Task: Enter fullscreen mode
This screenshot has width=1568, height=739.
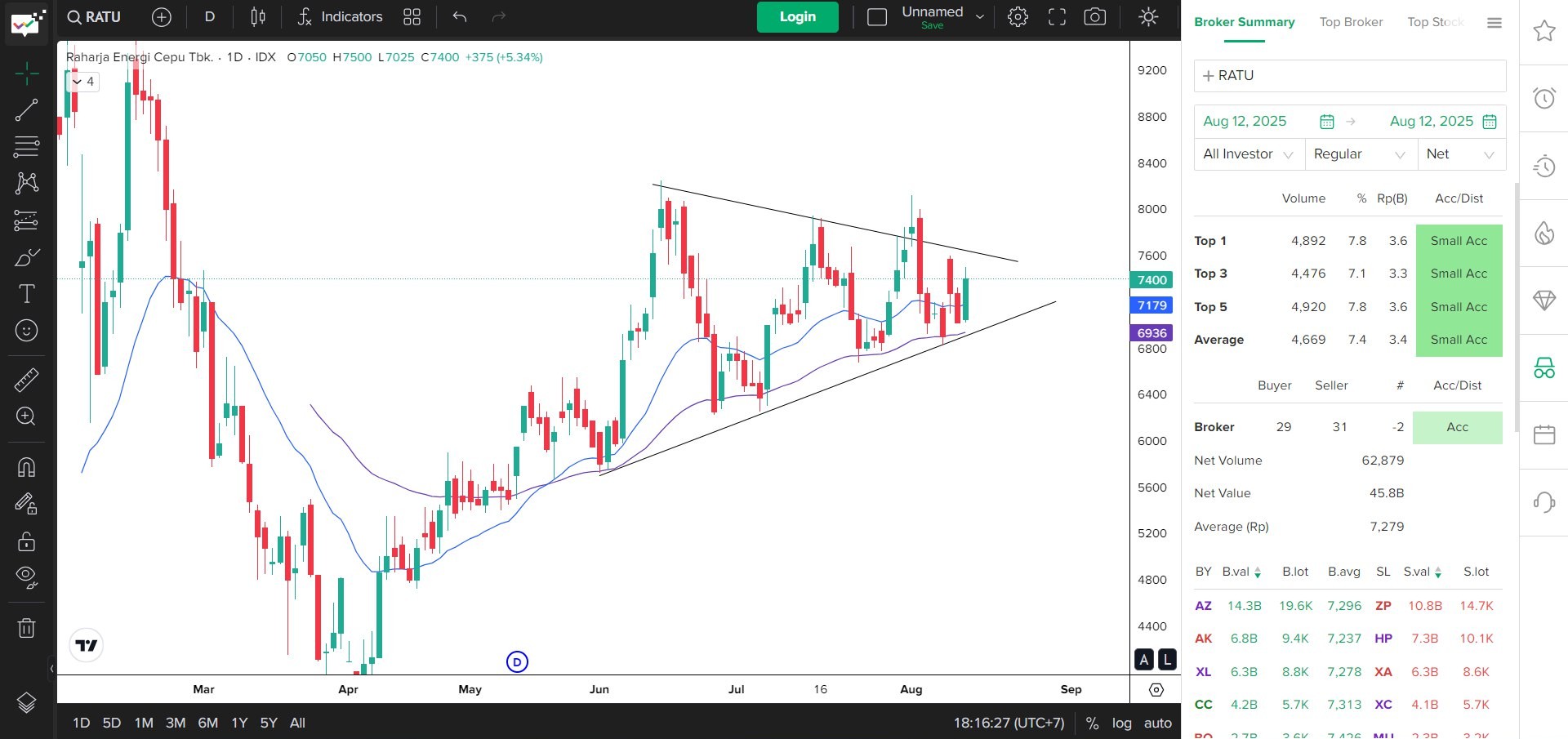Action: point(1057,17)
